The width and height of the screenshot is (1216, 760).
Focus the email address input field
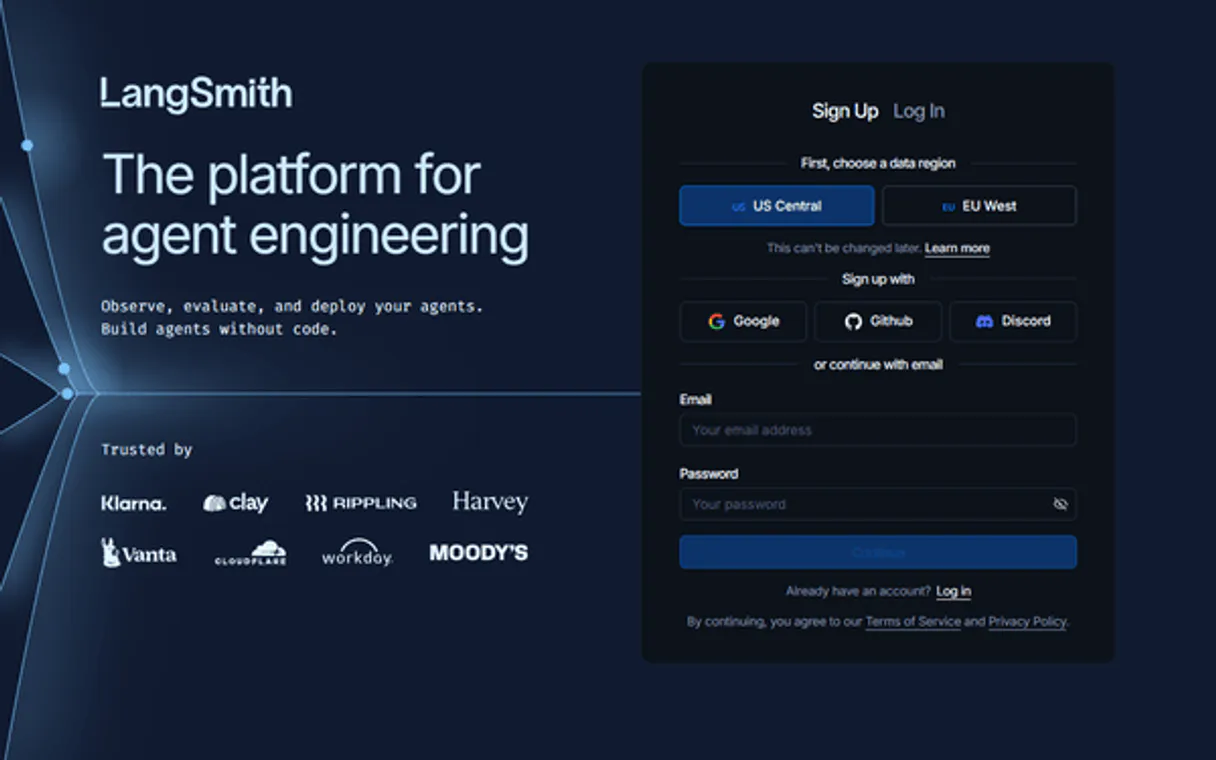pos(877,430)
